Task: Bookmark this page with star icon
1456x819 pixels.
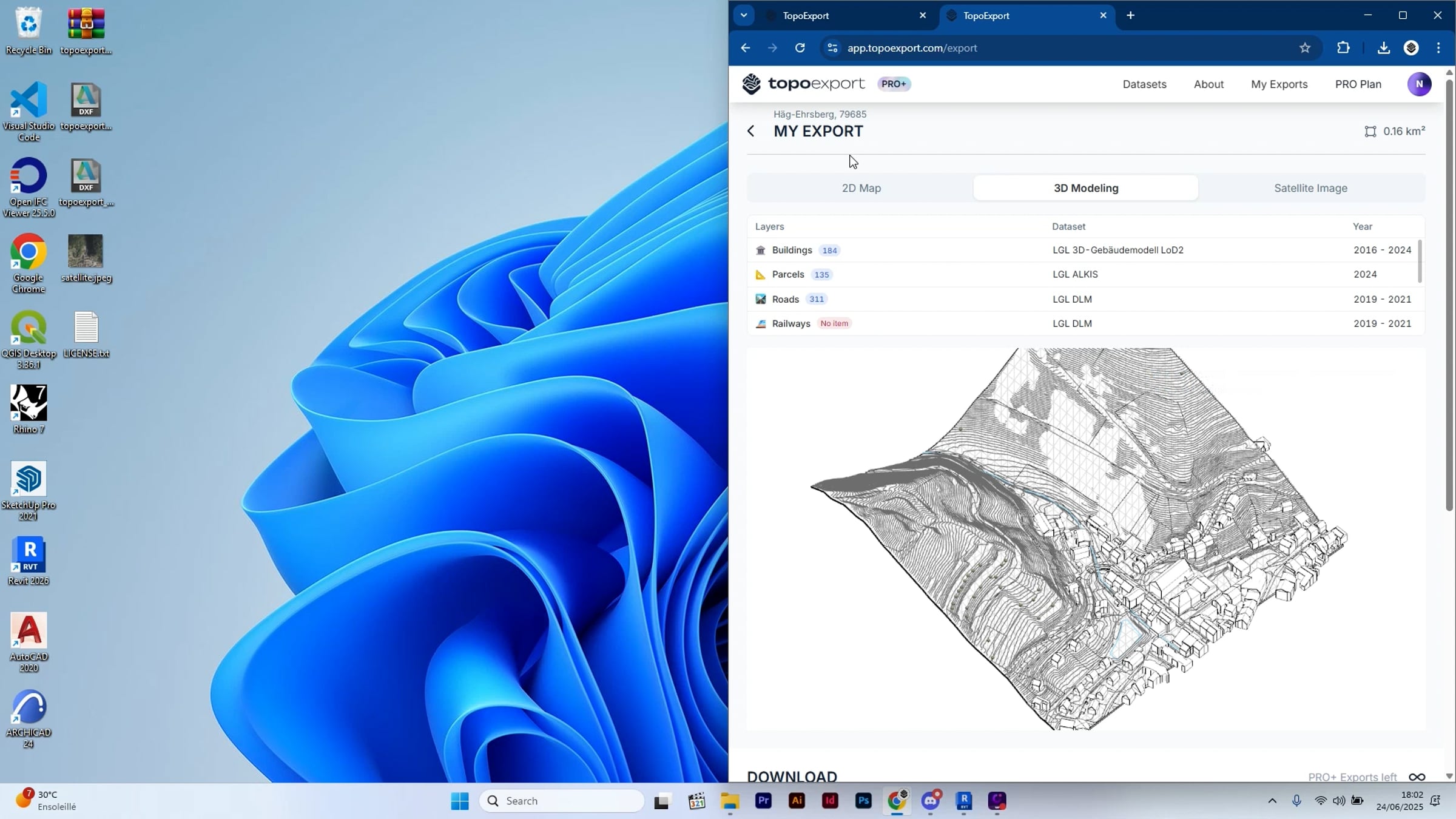Action: pos(1305,48)
